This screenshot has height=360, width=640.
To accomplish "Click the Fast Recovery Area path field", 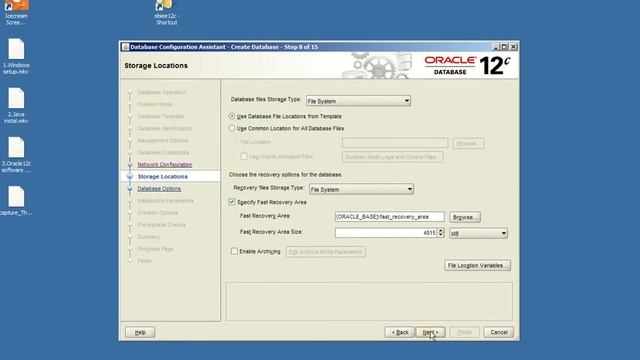I will (x=389, y=217).
